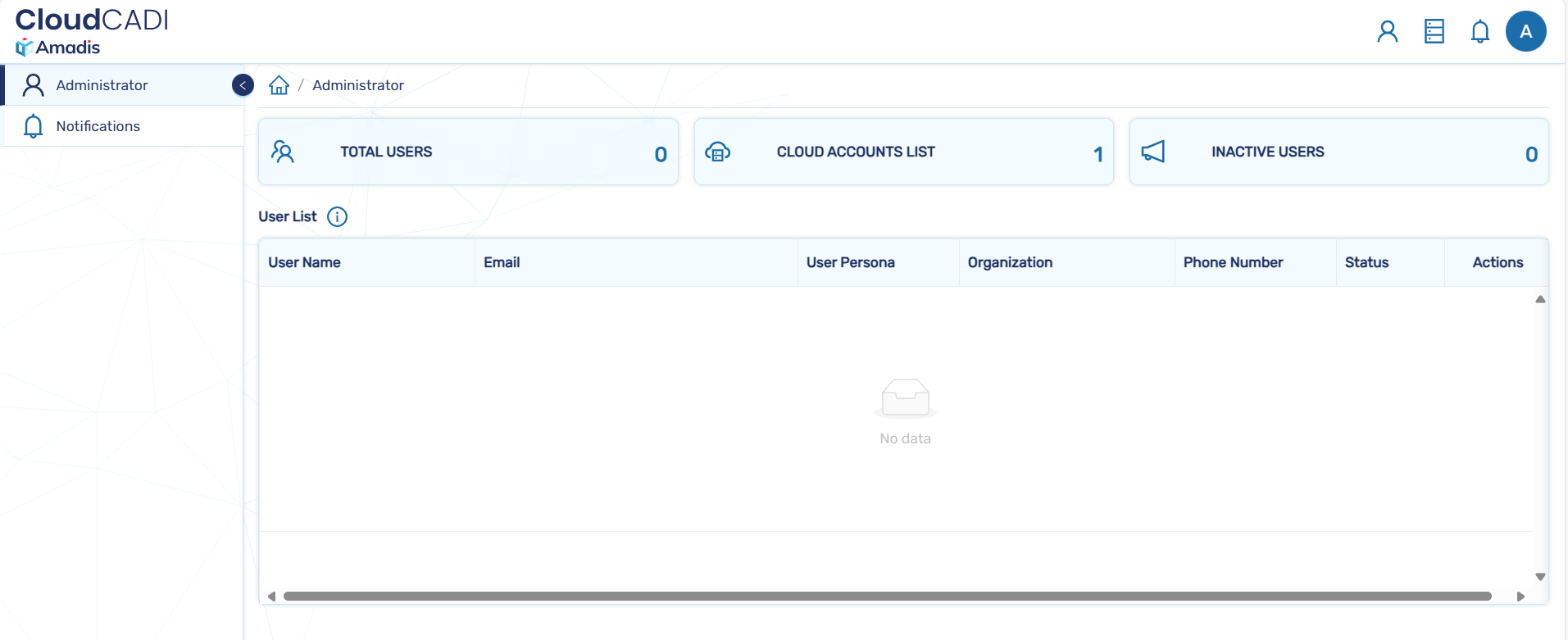
Task: Collapse the sidebar with chevron button
Action: [243, 85]
